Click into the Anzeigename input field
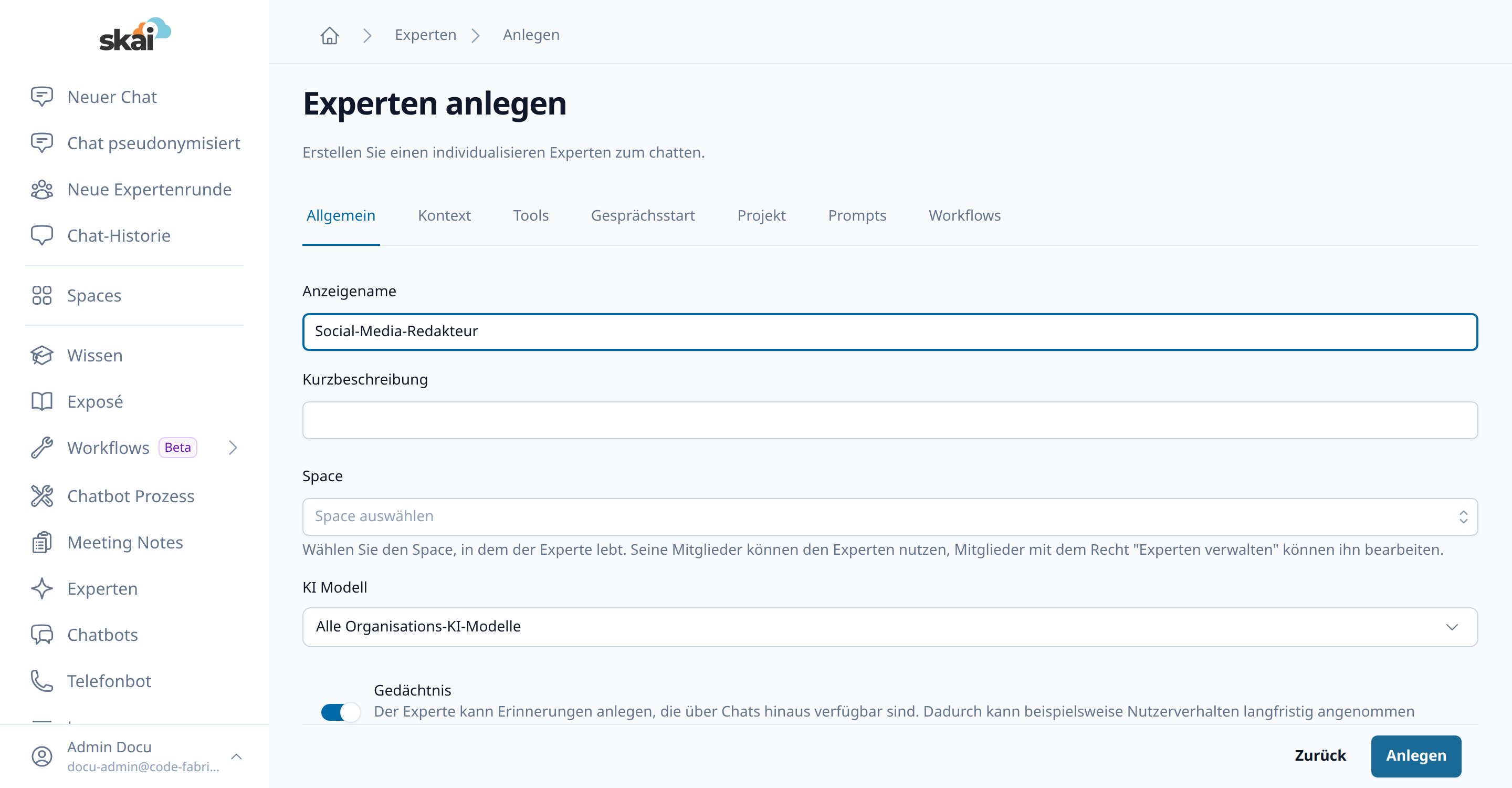 (x=890, y=332)
